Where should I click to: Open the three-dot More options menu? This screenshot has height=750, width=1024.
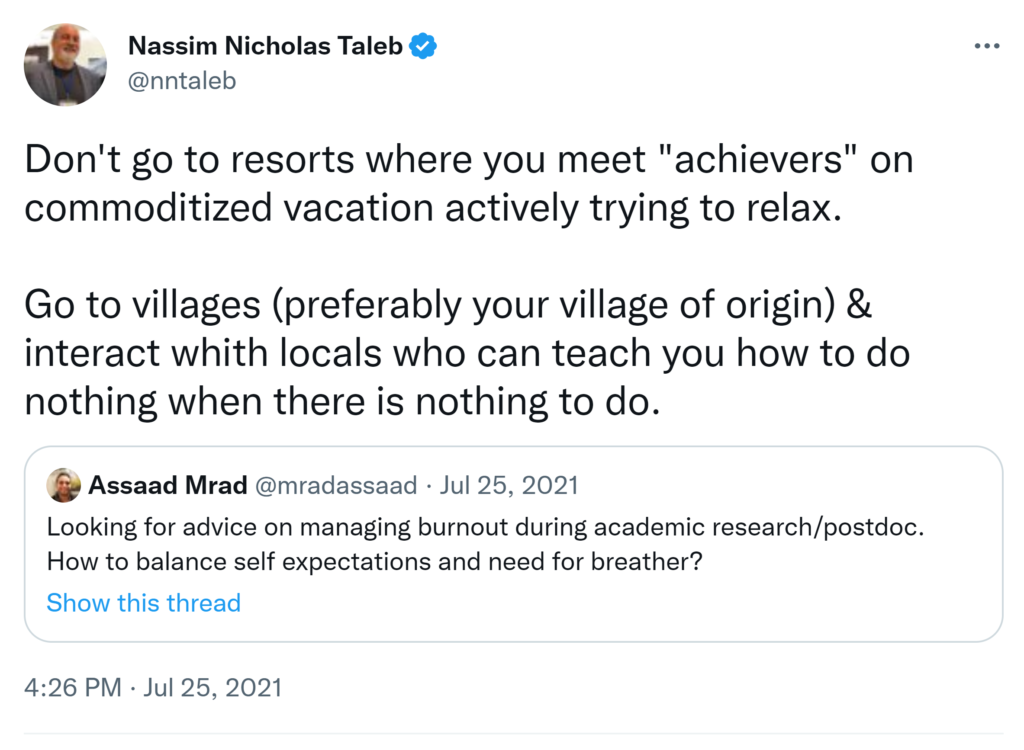[x=986, y=47]
